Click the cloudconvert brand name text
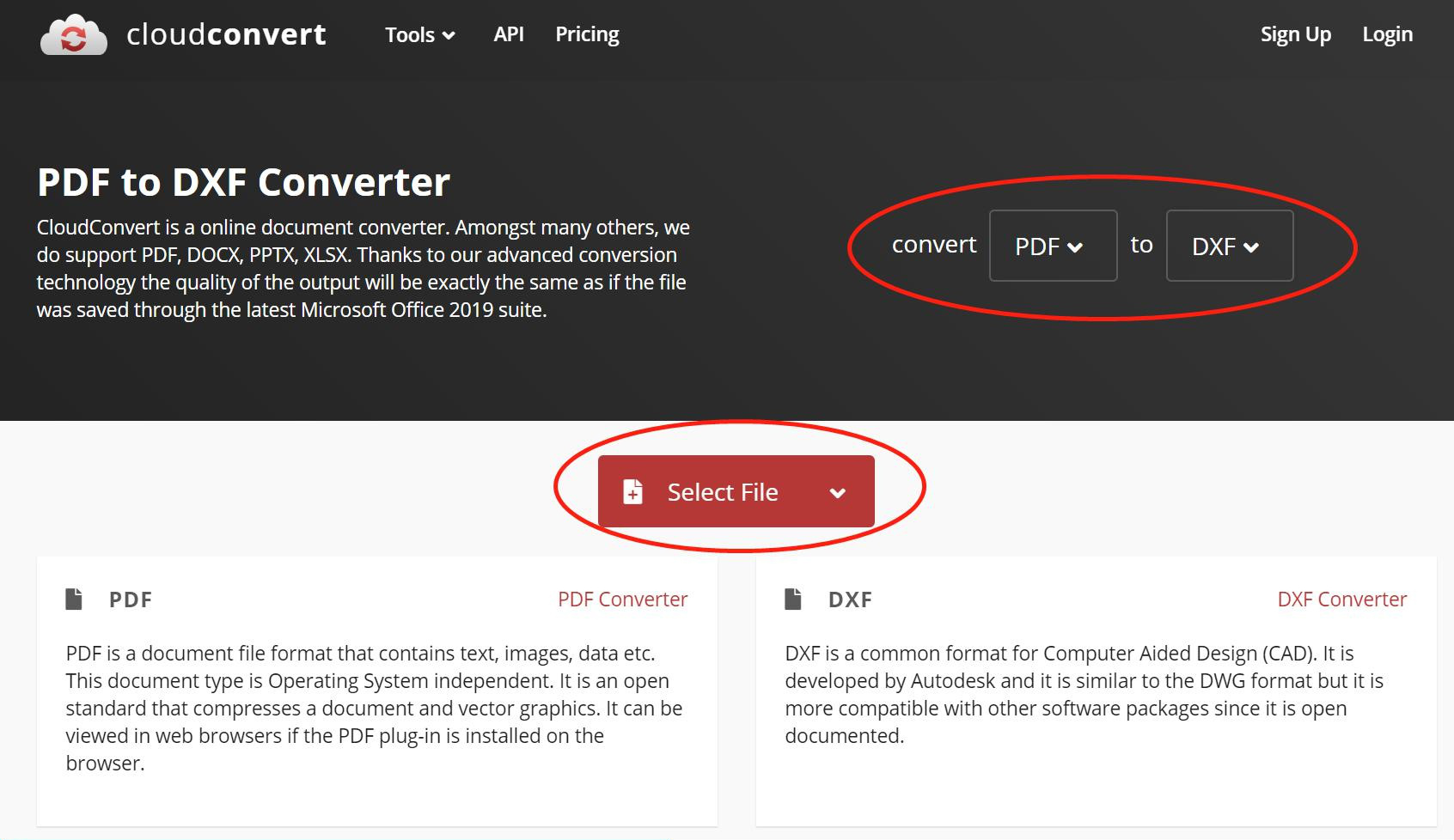 (226, 34)
